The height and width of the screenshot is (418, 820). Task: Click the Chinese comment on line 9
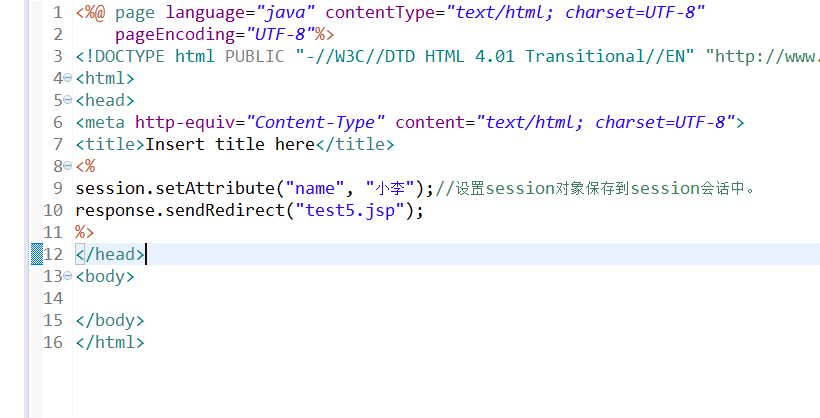pyautogui.click(x=595, y=188)
